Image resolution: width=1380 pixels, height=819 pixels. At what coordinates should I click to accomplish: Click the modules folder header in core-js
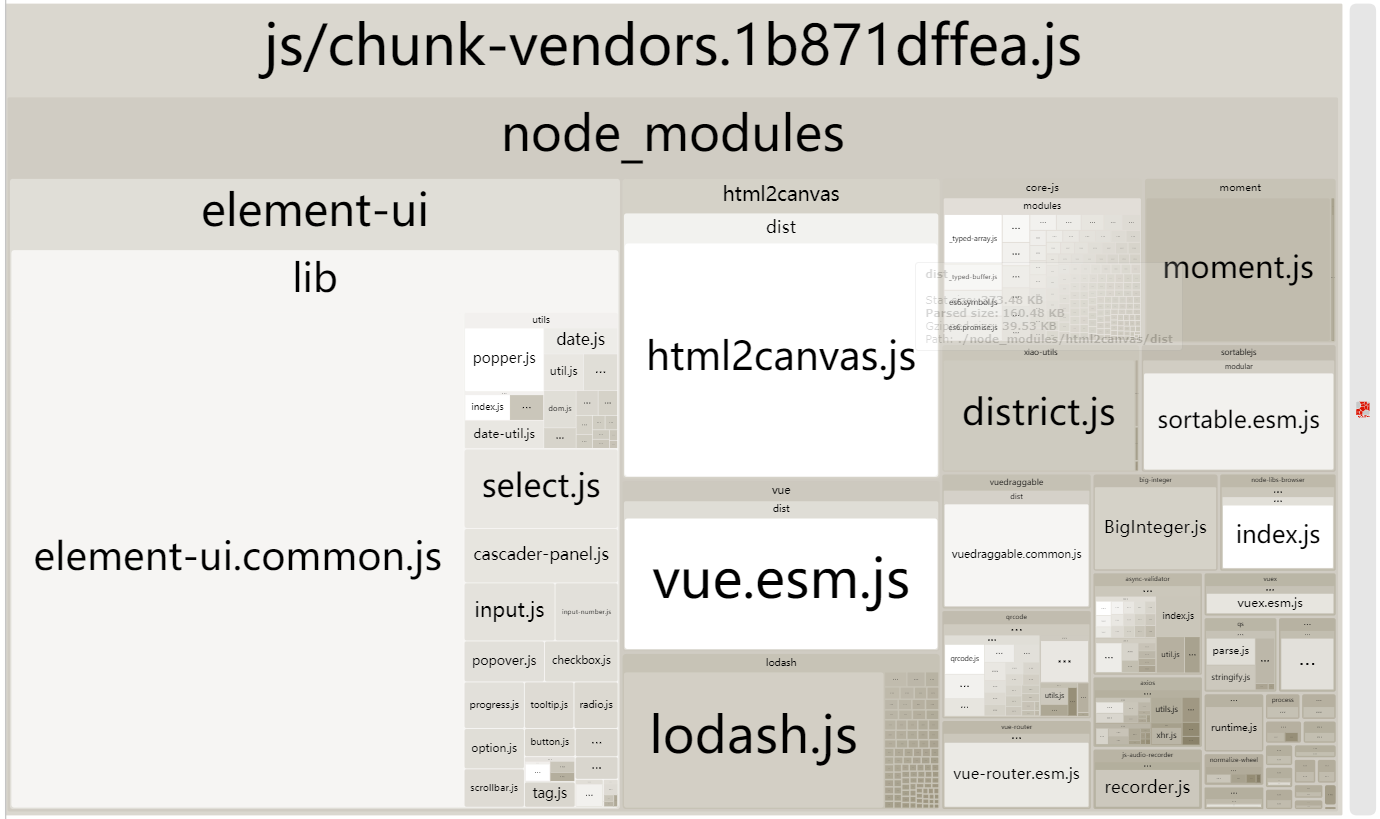click(1042, 206)
